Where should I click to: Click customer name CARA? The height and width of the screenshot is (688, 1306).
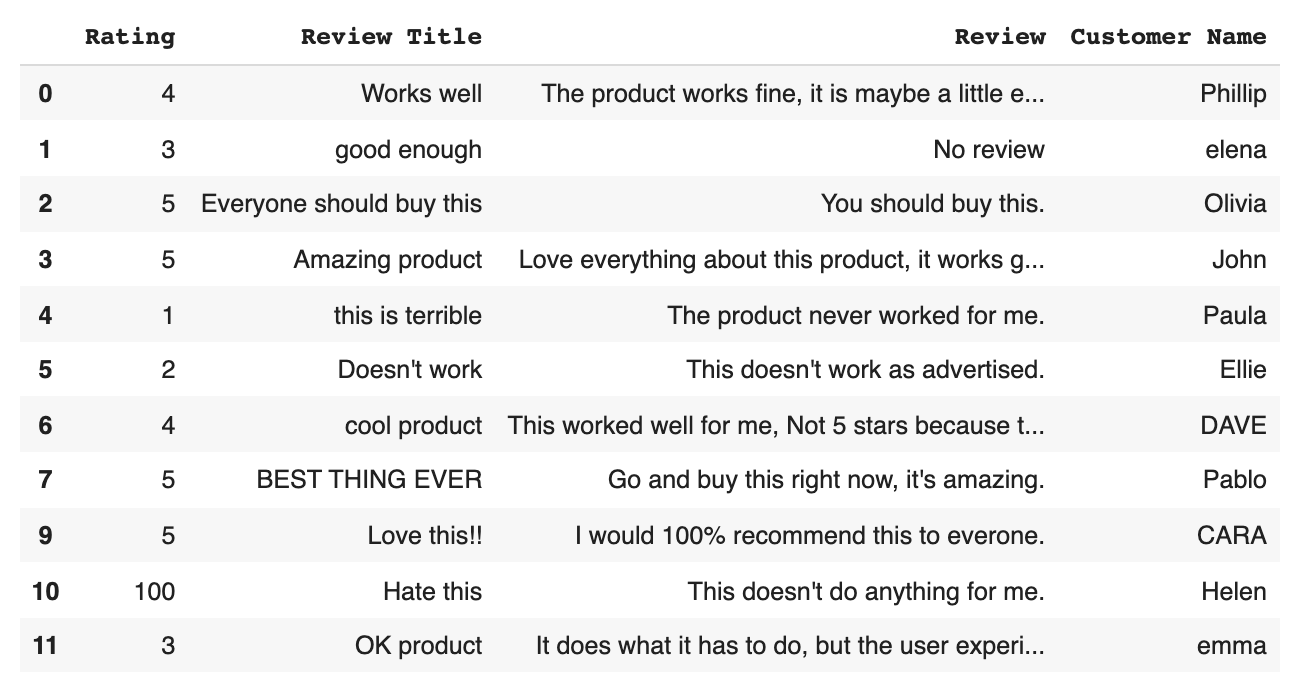click(1231, 536)
